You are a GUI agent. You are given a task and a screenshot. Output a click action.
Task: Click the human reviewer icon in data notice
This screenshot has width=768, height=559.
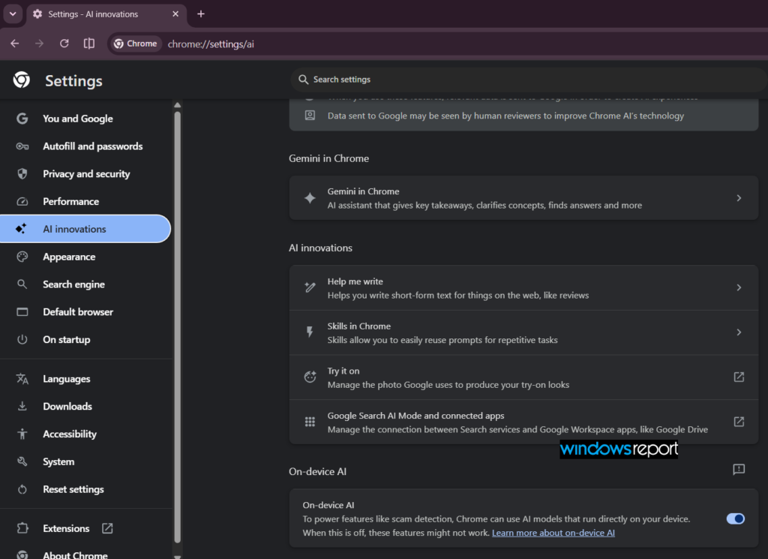click(x=310, y=116)
